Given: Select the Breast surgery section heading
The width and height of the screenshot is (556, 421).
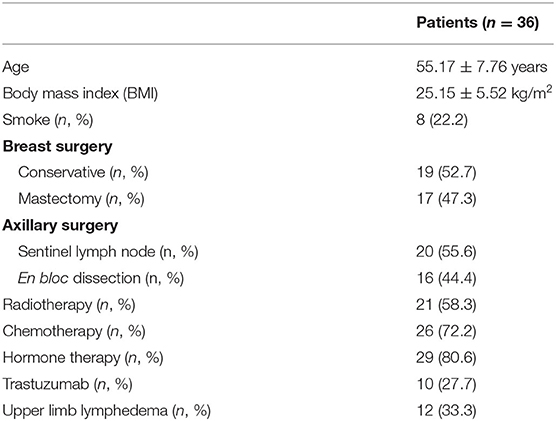Looking at the screenshot, I should coord(57,146).
